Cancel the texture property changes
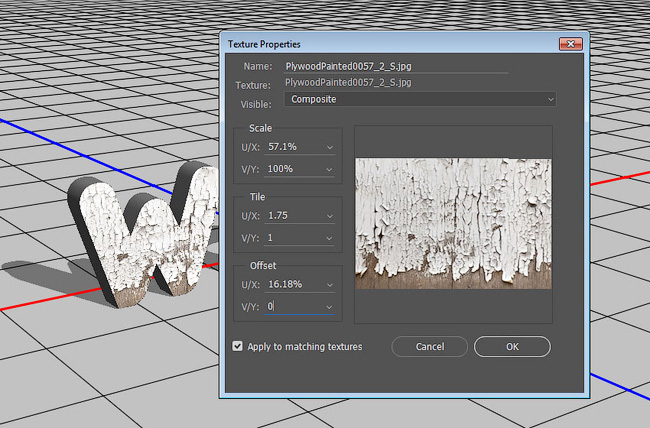650x428 pixels. (x=429, y=346)
